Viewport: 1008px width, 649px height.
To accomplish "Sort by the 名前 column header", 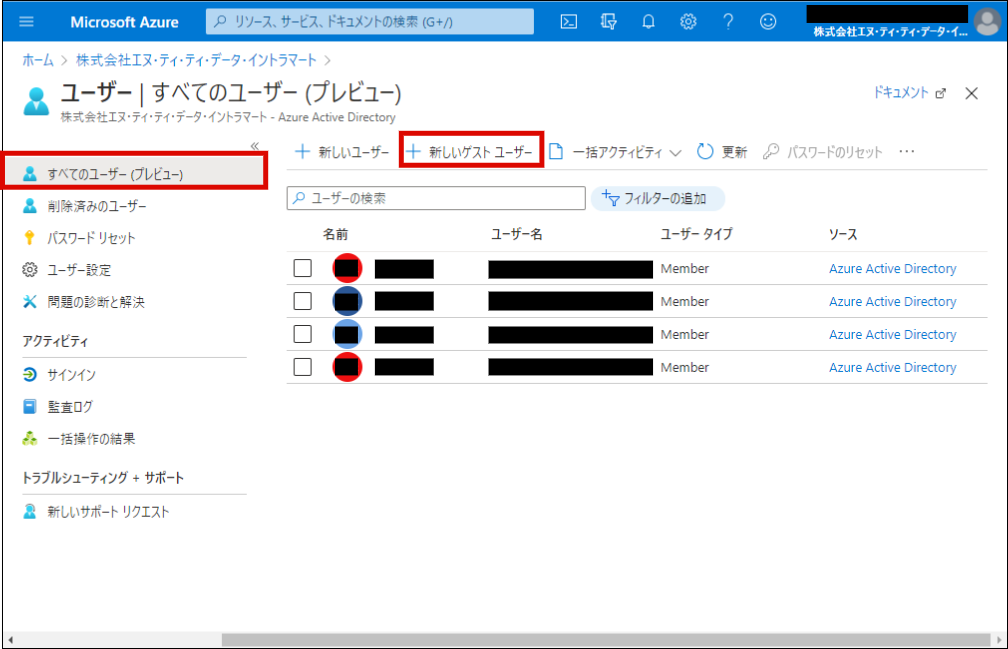I will (335, 235).
